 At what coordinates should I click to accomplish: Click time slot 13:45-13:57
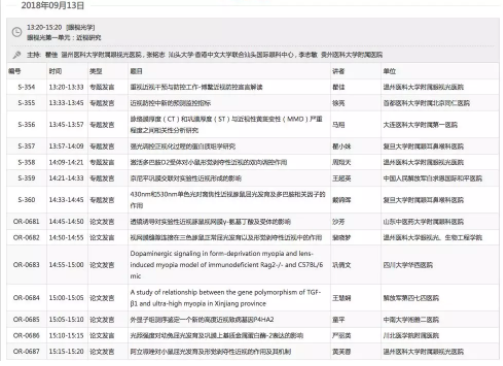coord(66,125)
